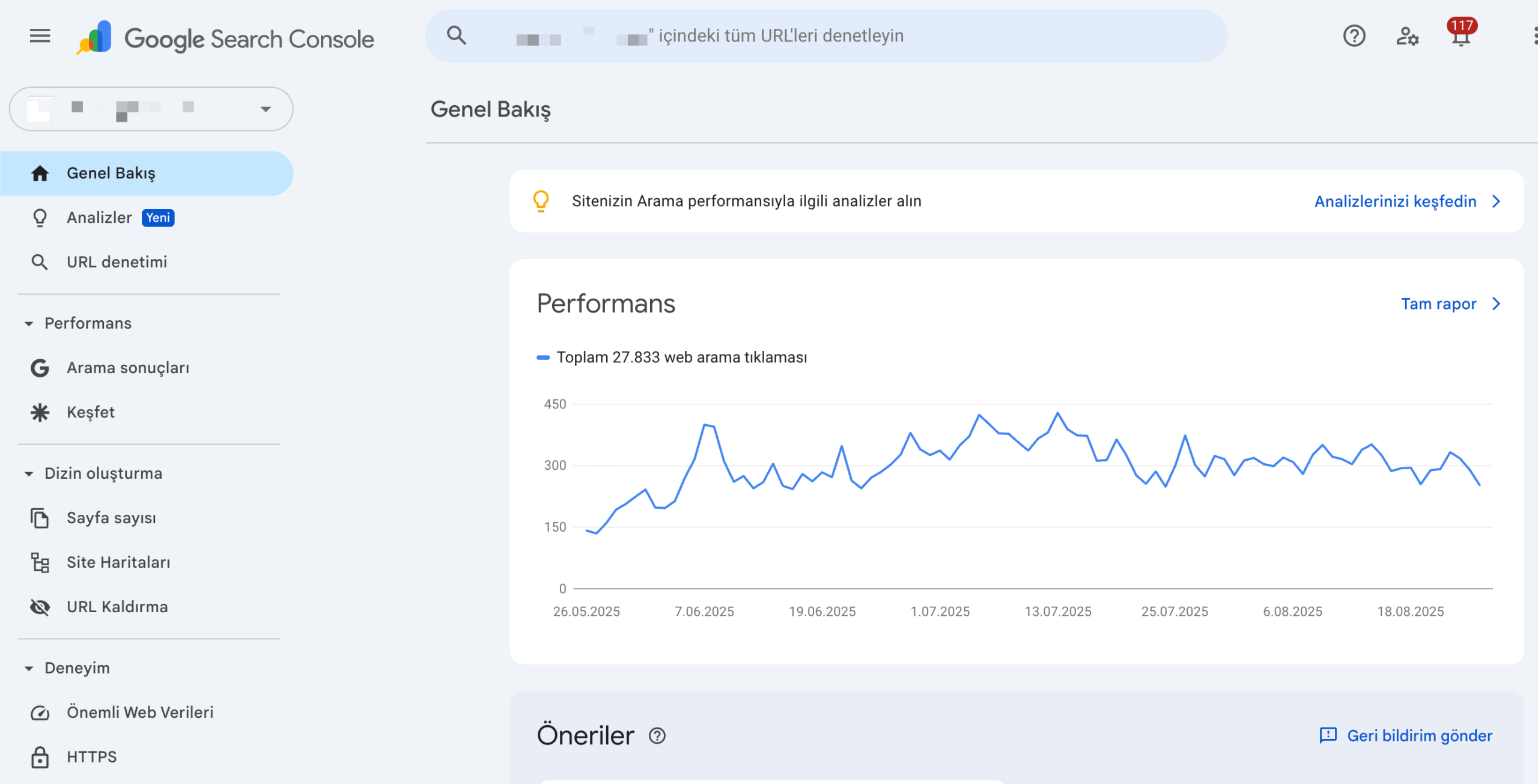This screenshot has width=1538, height=784.
Task: Click the blue clicks legend swatch
Action: pyautogui.click(x=543, y=357)
